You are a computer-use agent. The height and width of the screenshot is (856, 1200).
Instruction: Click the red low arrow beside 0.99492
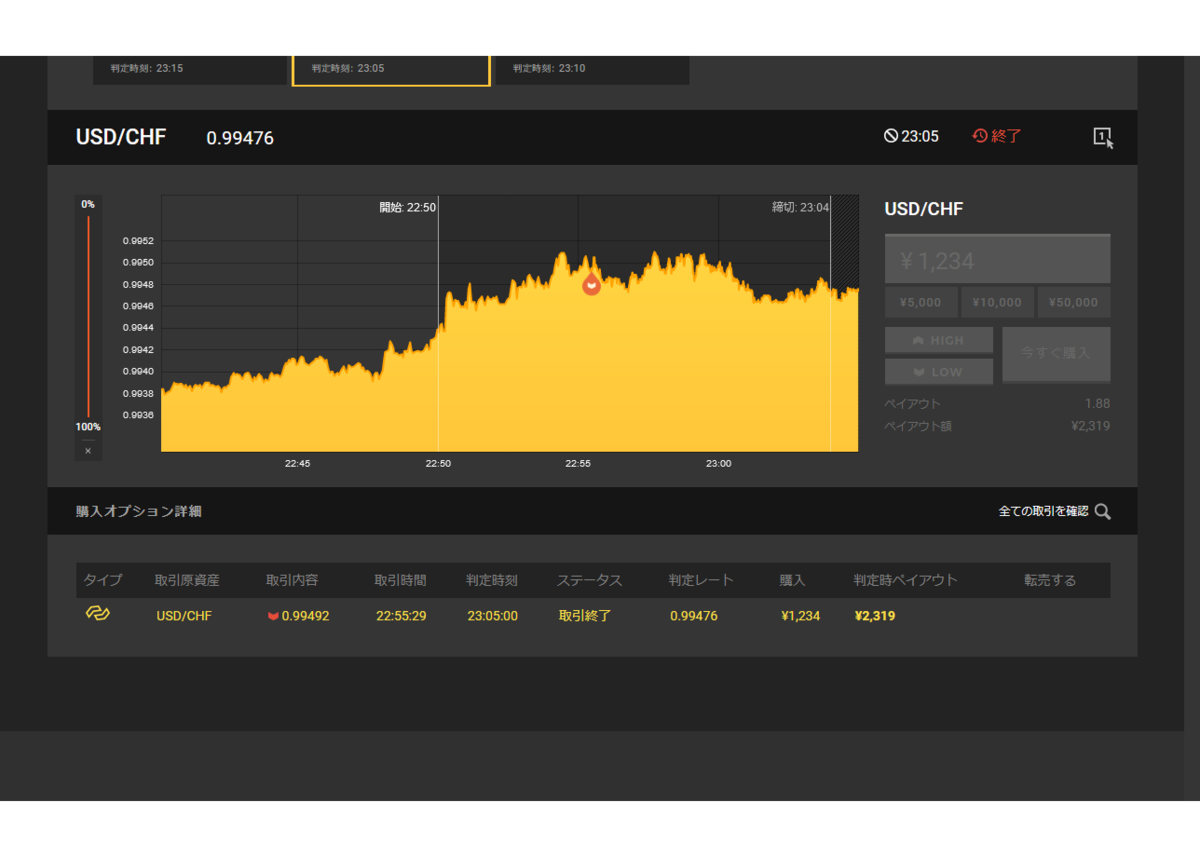coord(273,616)
